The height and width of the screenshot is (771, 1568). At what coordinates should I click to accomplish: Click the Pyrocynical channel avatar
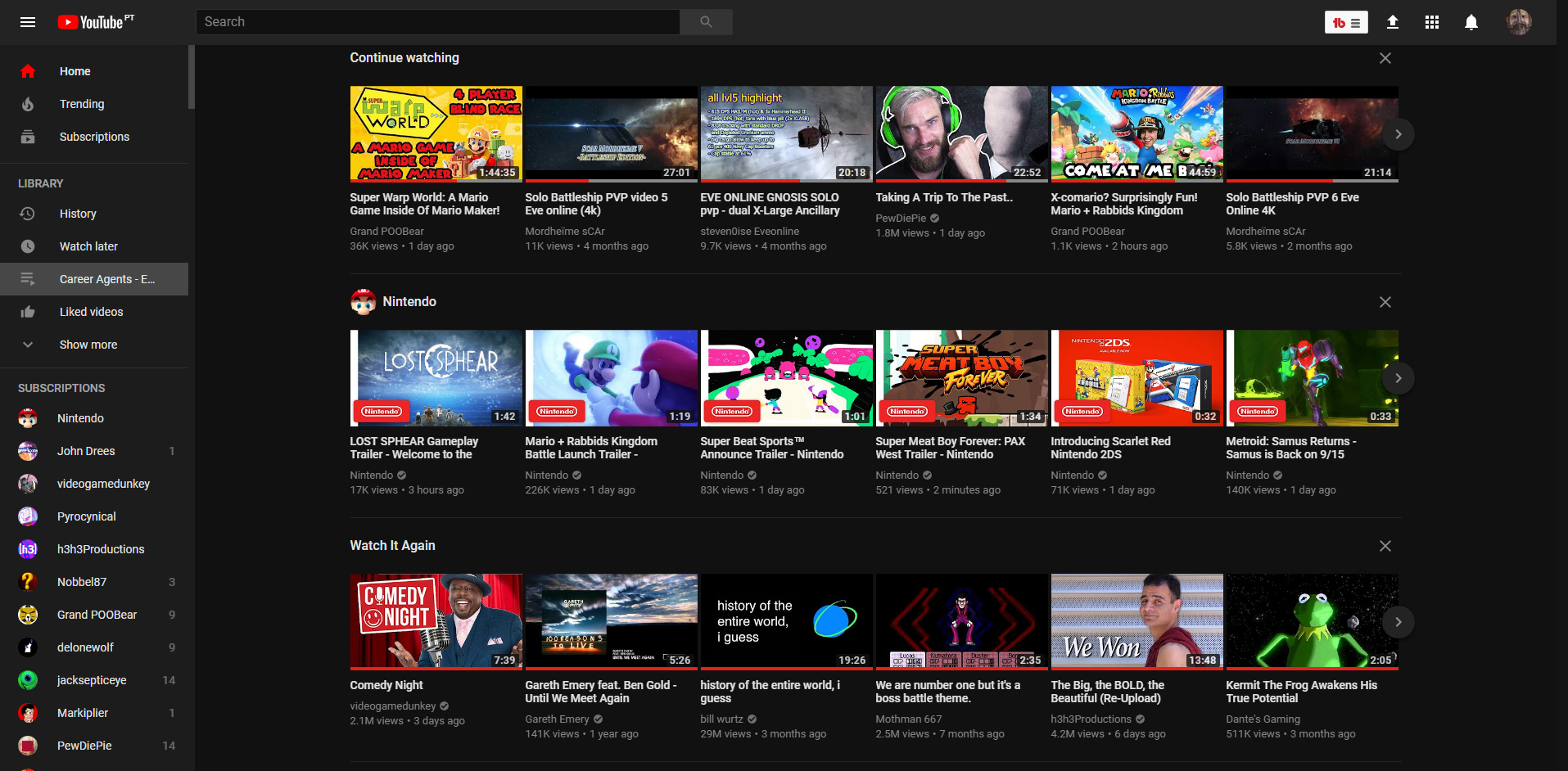[x=28, y=516]
